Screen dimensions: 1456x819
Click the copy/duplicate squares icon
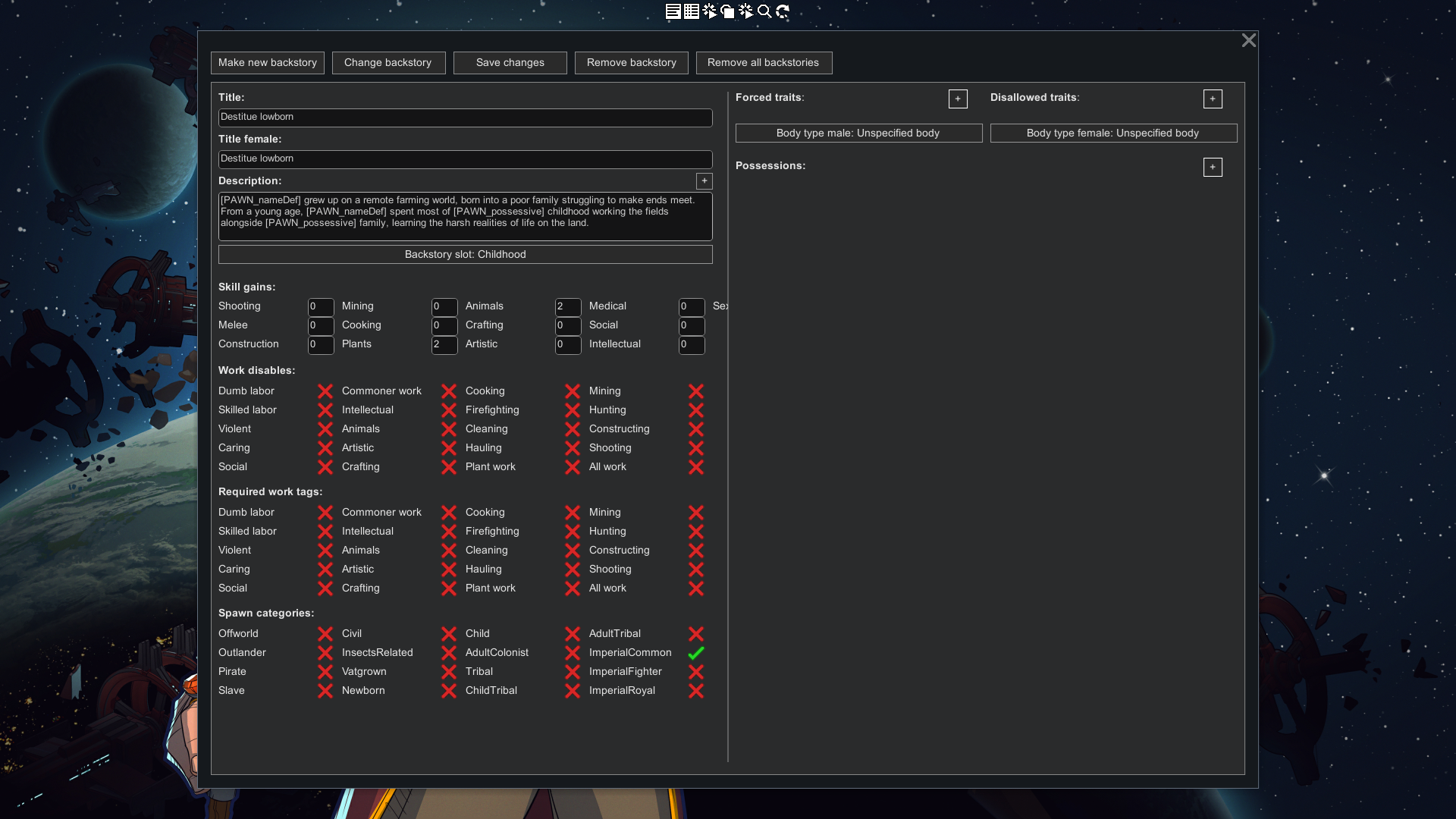point(728,11)
